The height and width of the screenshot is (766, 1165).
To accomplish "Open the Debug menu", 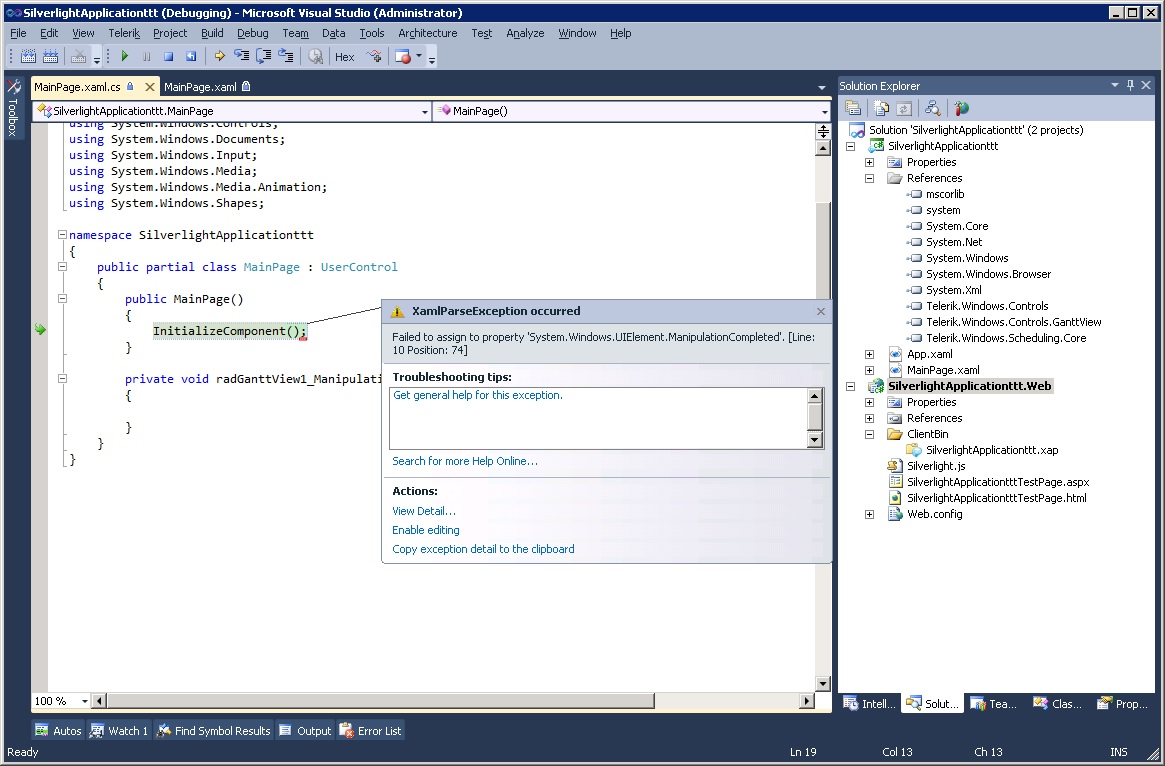I will [x=252, y=33].
